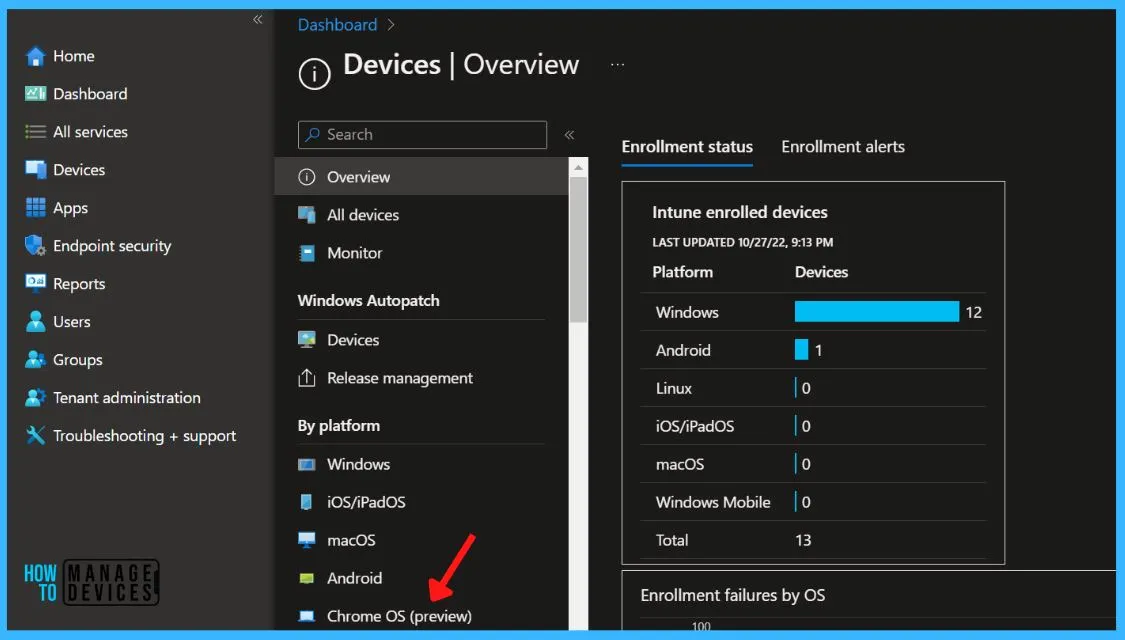
Task: Switch to the Enrollment status tab
Action: click(x=687, y=147)
